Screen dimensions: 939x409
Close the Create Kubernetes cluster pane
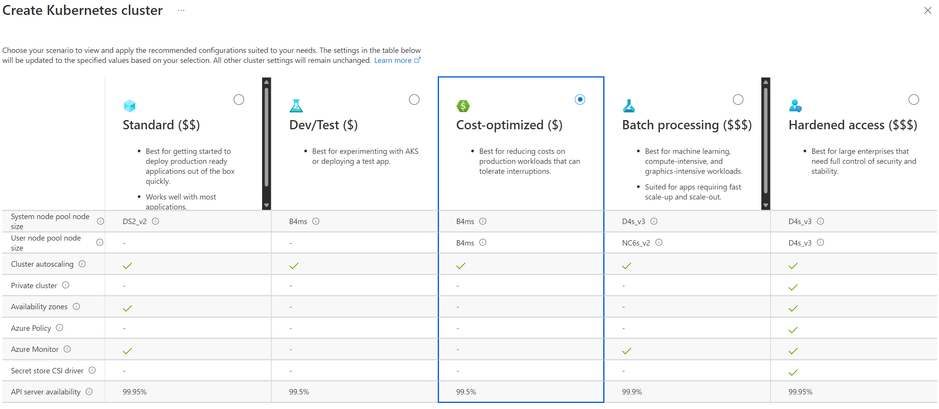(928, 11)
